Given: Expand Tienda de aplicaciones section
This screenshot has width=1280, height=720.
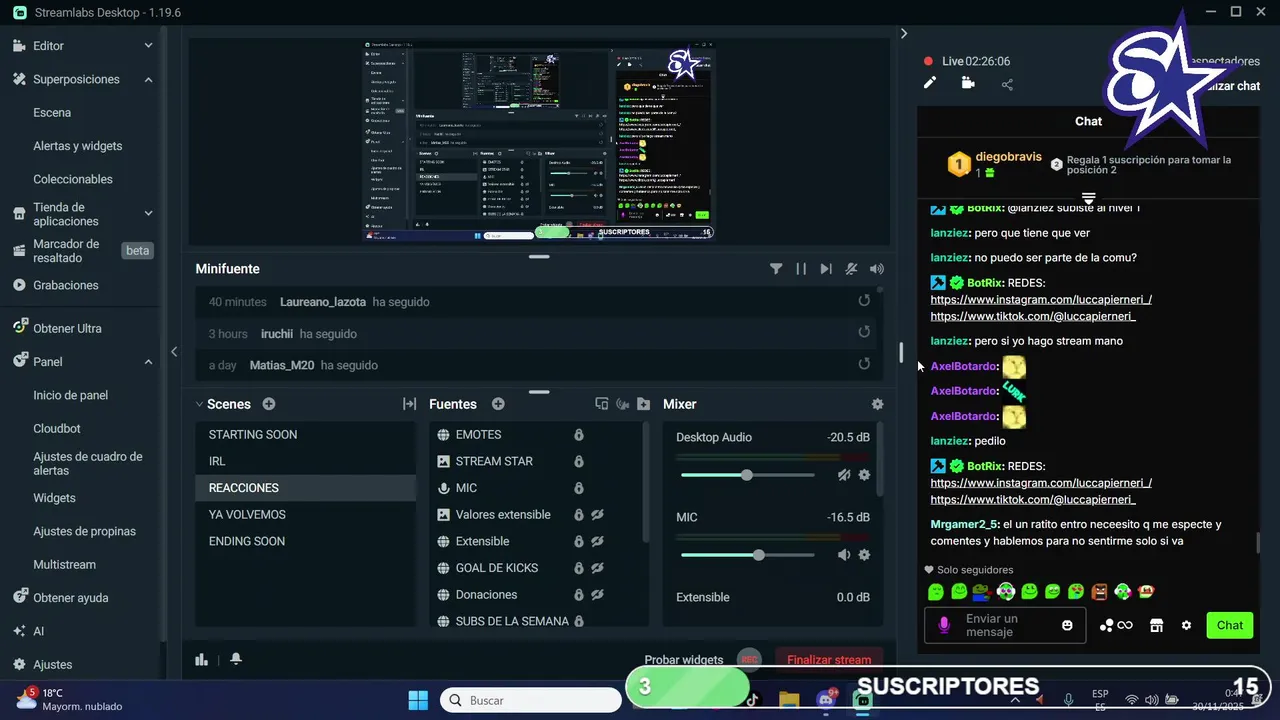Looking at the screenshot, I should click(x=148, y=213).
